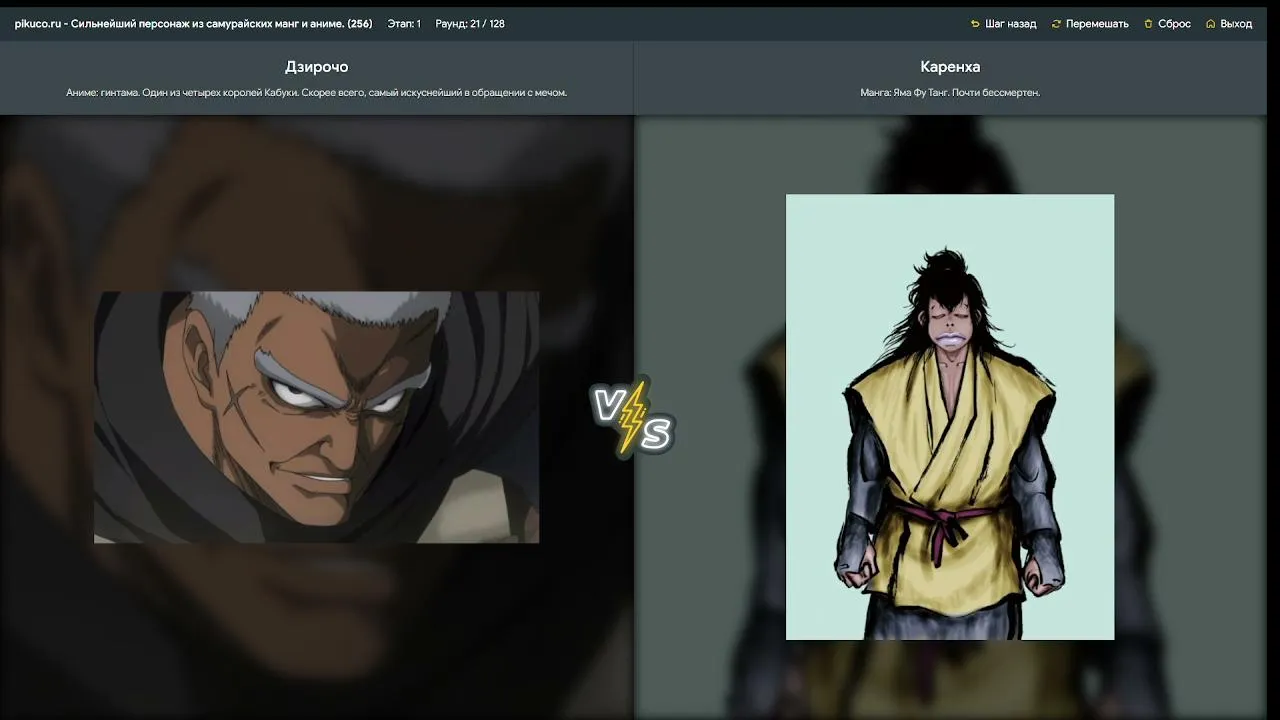Click the back arrow icon beside Шаг назад
The width and height of the screenshot is (1280, 720).
975,24
